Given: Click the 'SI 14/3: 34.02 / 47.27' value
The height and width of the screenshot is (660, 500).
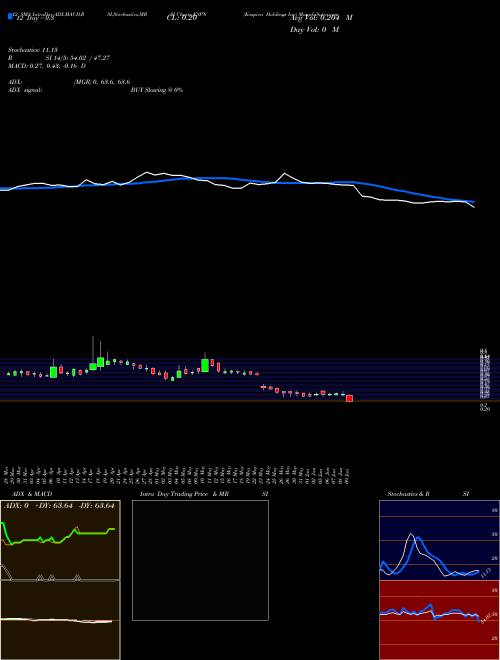Looking at the screenshot, I should [78, 58].
